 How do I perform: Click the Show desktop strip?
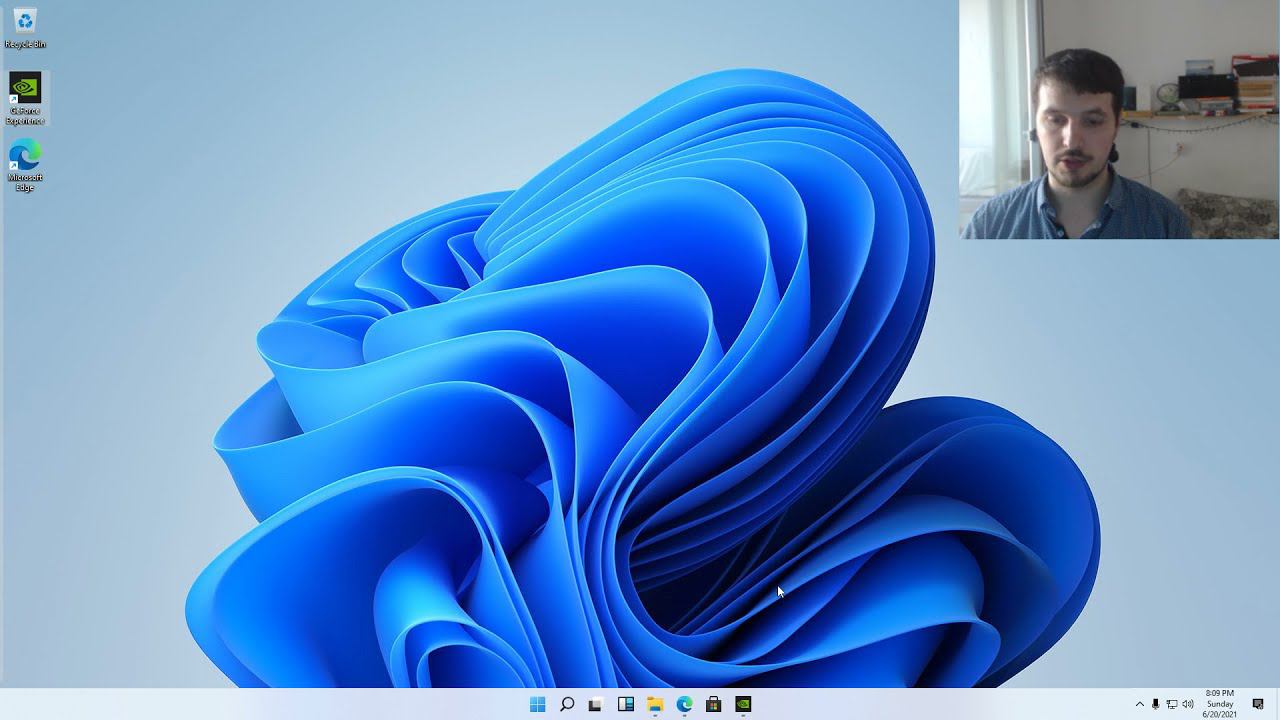pyautogui.click(x=1277, y=704)
